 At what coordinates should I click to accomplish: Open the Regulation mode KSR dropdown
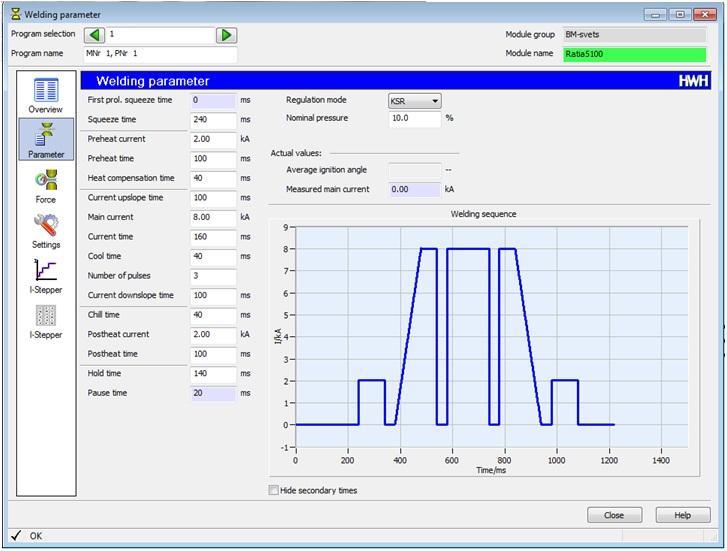[415, 101]
